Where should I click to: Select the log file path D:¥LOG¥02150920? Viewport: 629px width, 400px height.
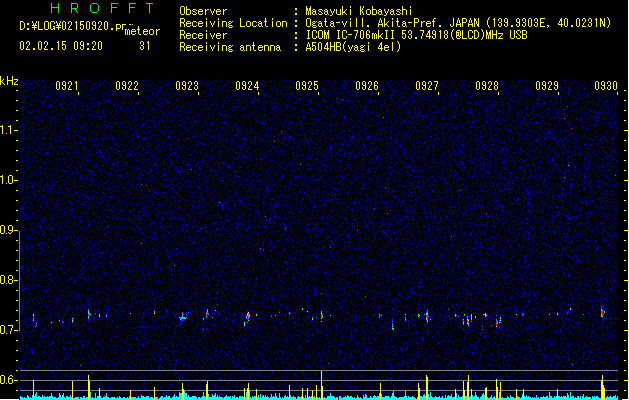(73, 26)
